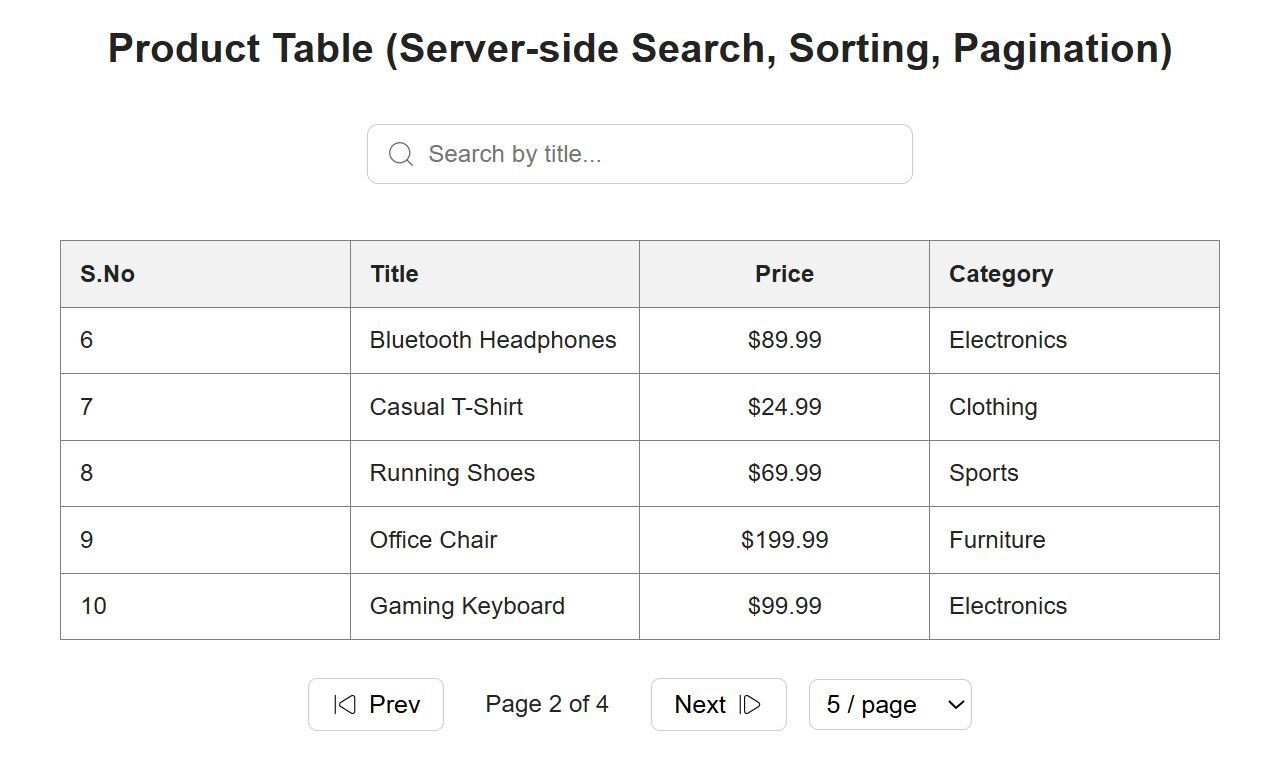Click the Page 2 of 4 indicator
This screenshot has width=1279, height=760.
tap(547, 704)
